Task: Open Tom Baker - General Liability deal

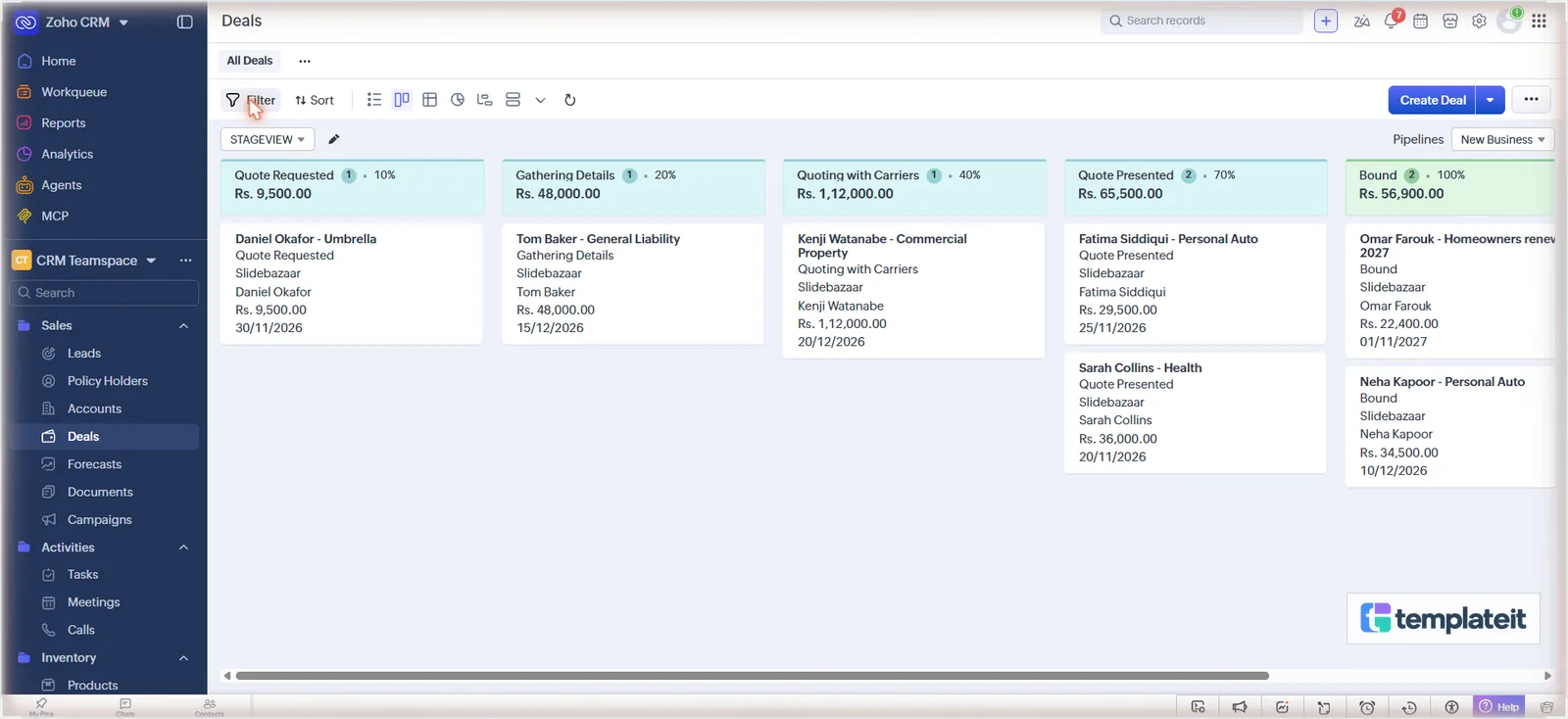Action: pos(598,239)
